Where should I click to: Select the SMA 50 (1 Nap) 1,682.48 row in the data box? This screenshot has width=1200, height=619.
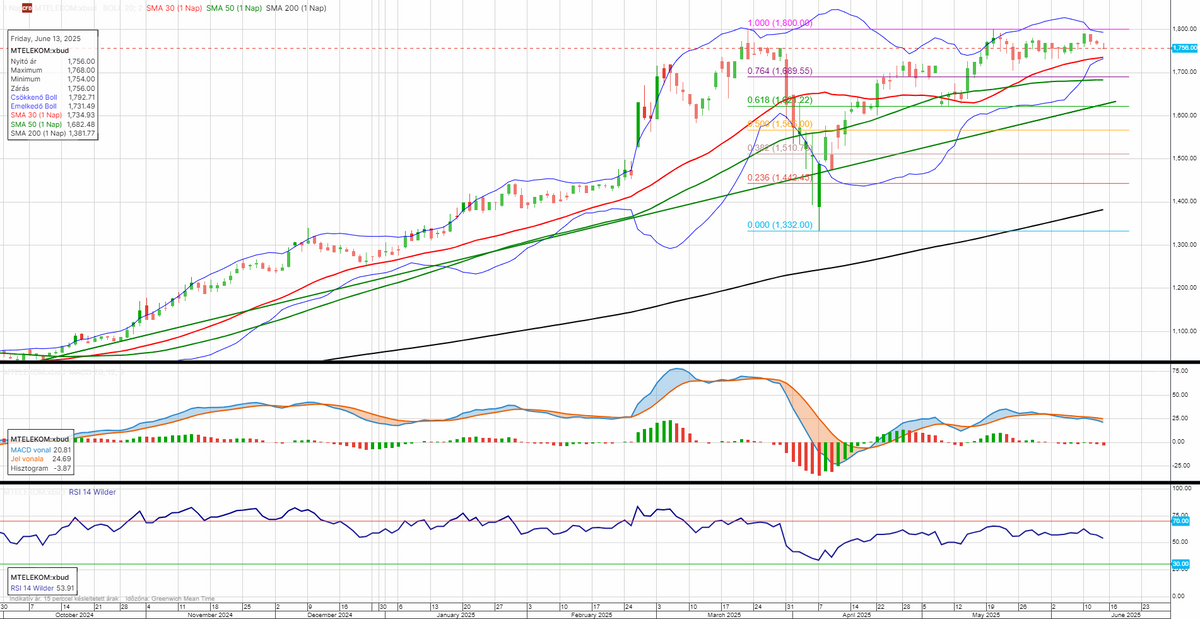tap(53, 124)
